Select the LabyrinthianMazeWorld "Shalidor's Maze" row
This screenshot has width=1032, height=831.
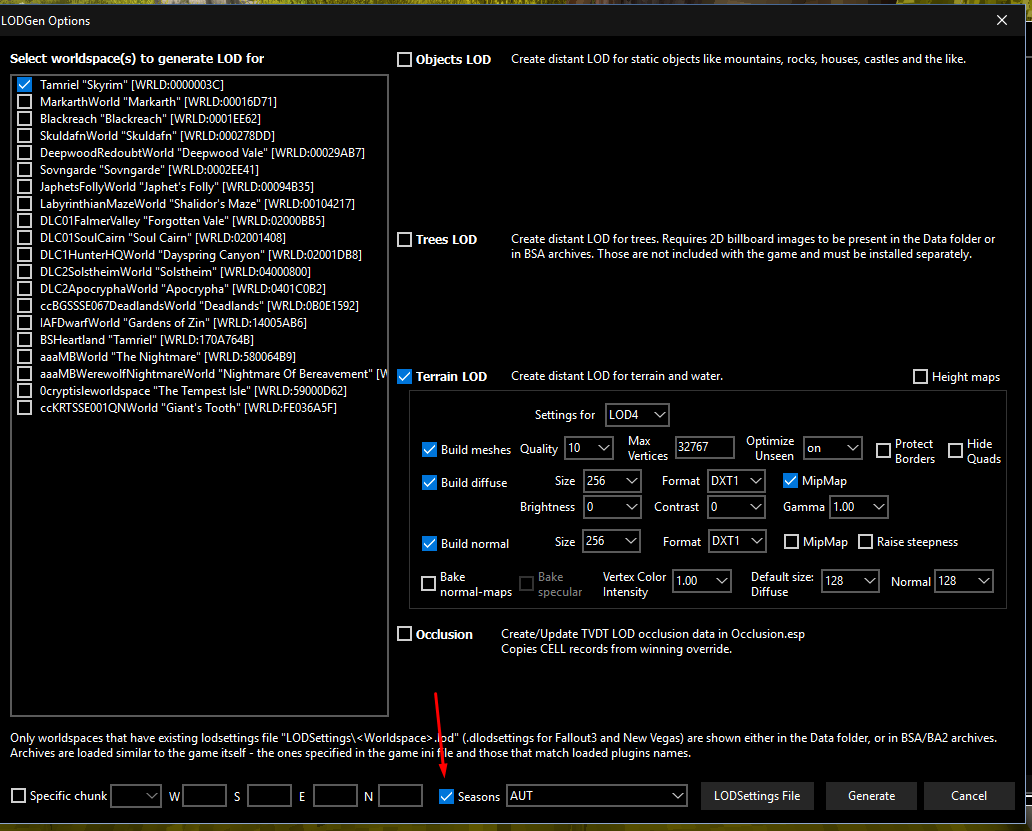tap(200, 204)
